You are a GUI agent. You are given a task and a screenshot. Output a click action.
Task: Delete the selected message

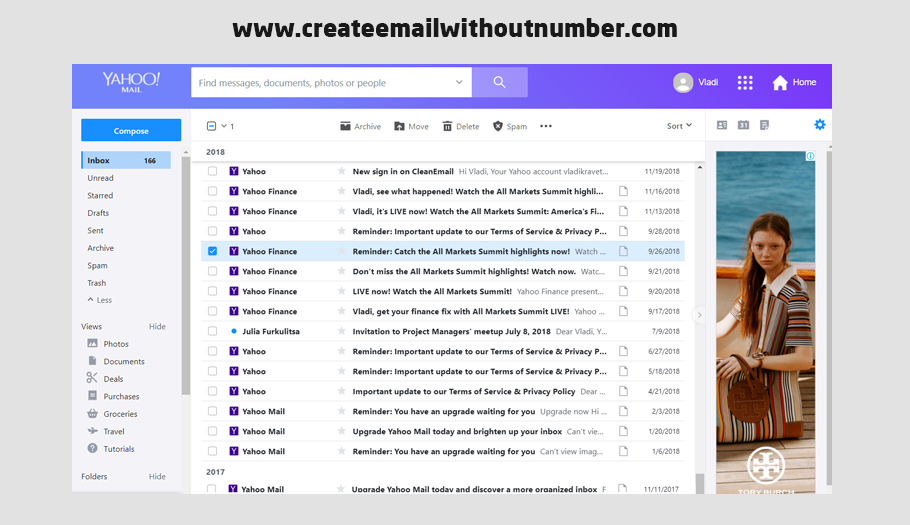[x=461, y=126]
